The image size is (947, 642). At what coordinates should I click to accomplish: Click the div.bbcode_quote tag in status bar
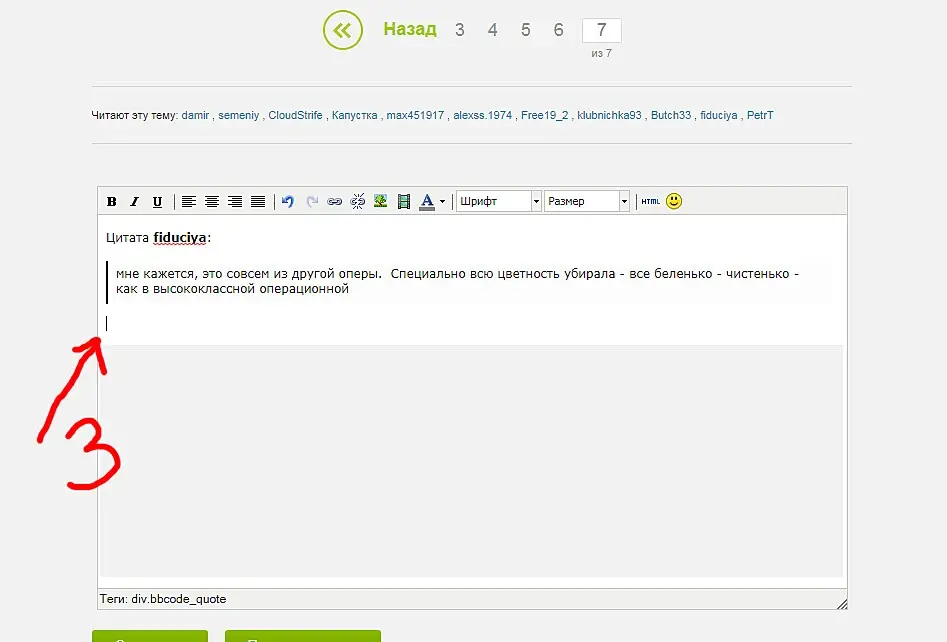point(179,599)
